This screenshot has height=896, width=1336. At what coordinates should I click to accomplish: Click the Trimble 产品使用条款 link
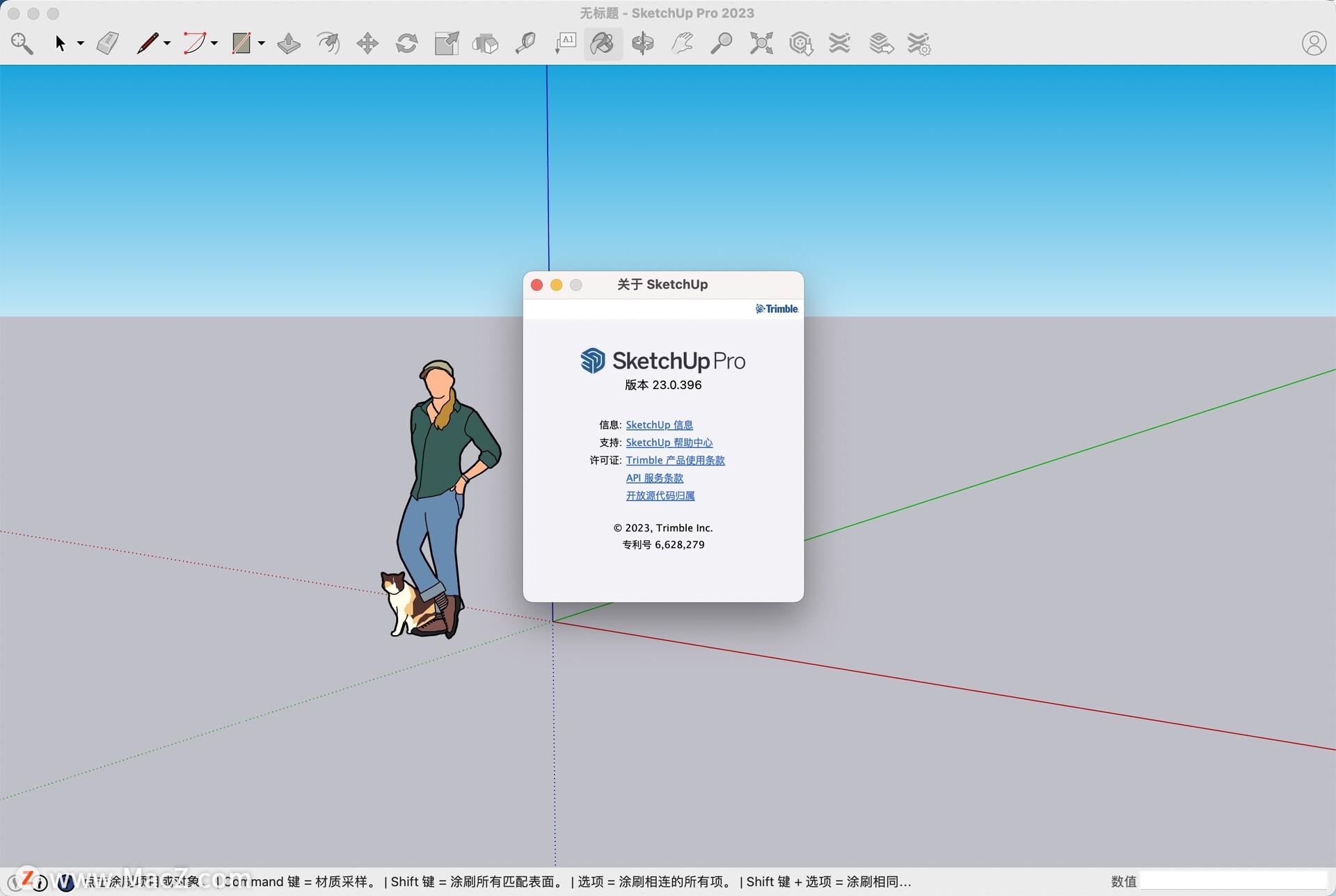click(675, 460)
